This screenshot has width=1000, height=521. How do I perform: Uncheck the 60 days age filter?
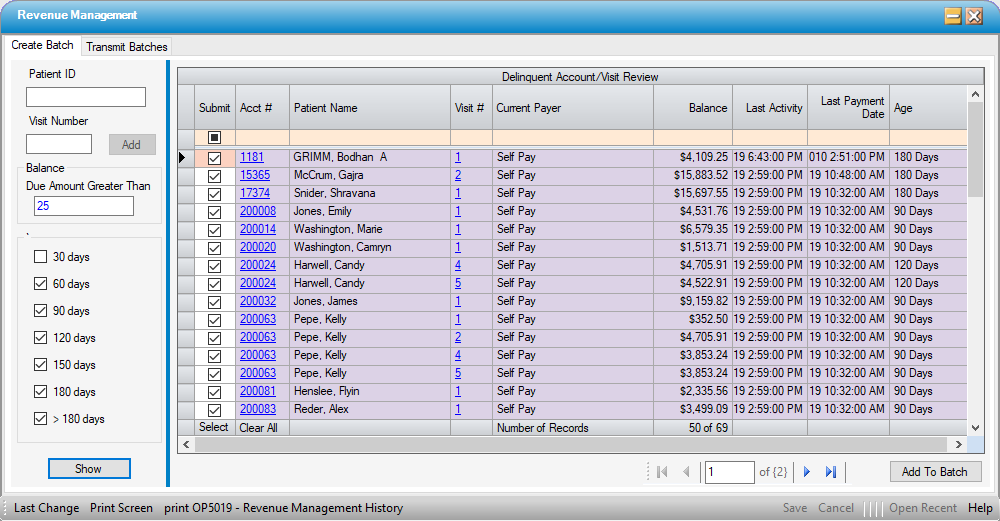coord(41,284)
